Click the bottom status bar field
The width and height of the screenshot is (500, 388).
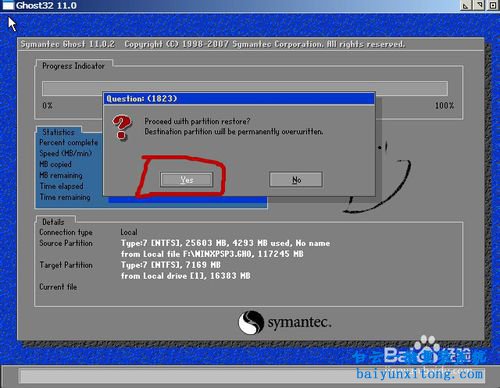(x=252, y=376)
